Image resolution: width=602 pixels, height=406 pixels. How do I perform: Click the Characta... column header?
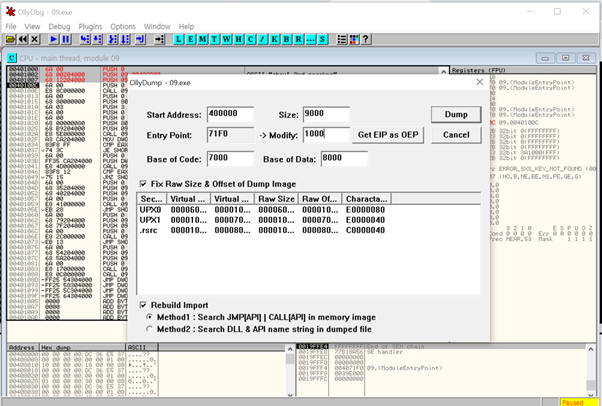[x=367, y=199]
